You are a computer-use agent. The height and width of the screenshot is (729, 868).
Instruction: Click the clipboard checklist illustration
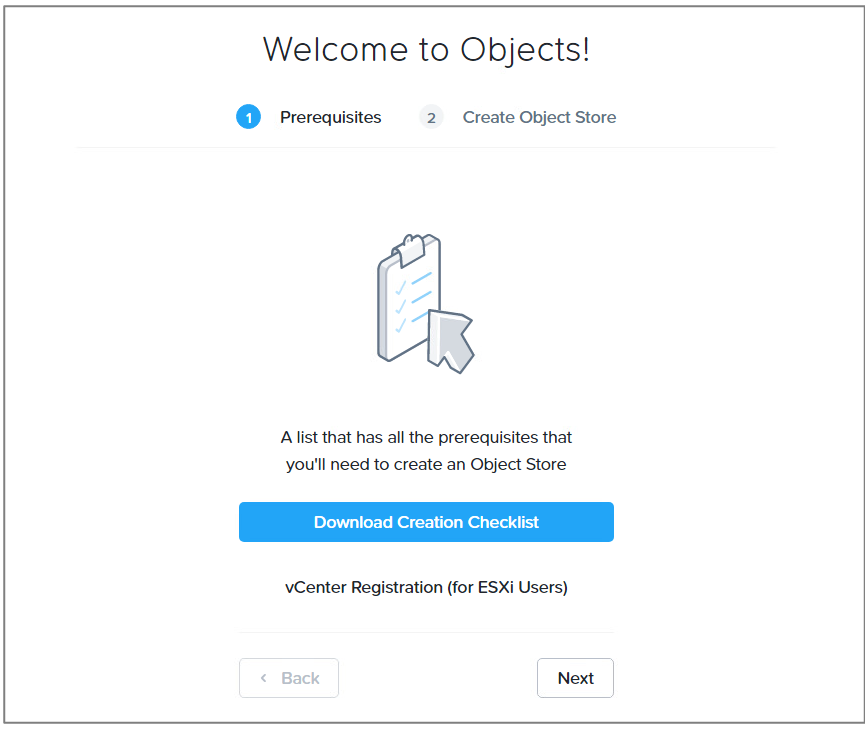pos(410,299)
